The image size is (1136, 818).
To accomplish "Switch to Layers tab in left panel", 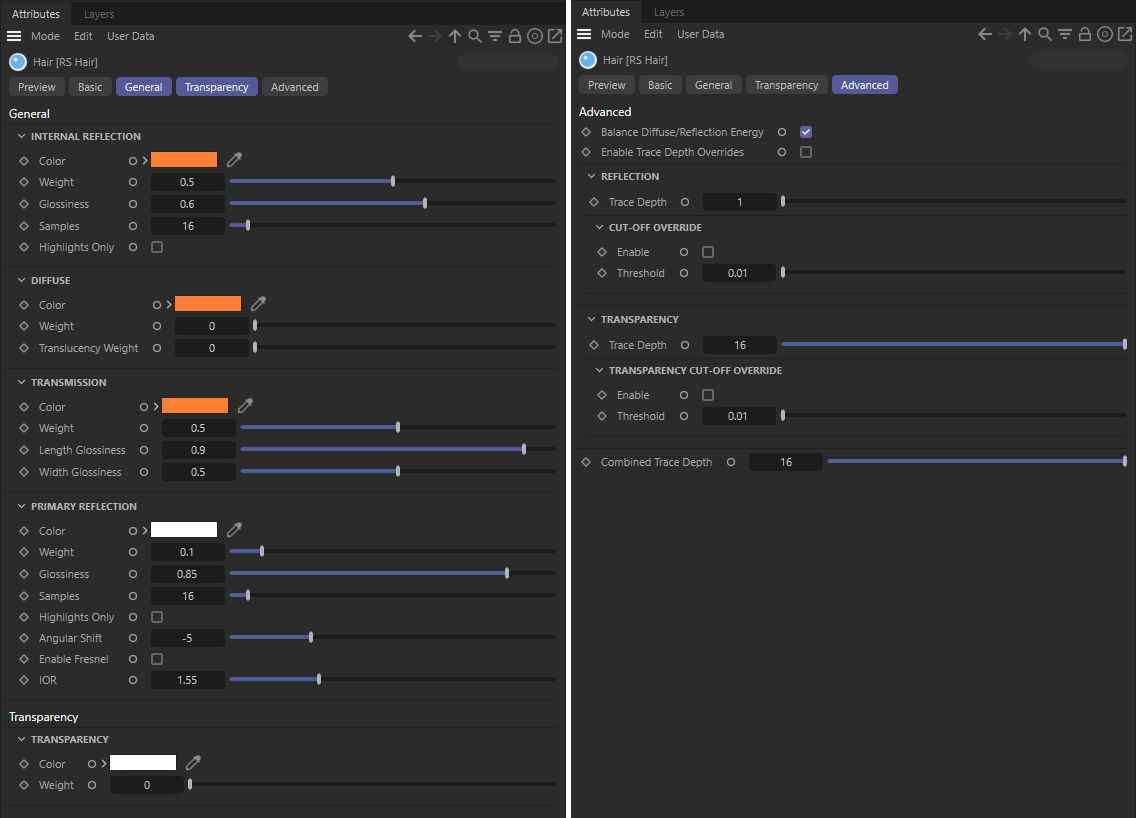I will coord(99,14).
